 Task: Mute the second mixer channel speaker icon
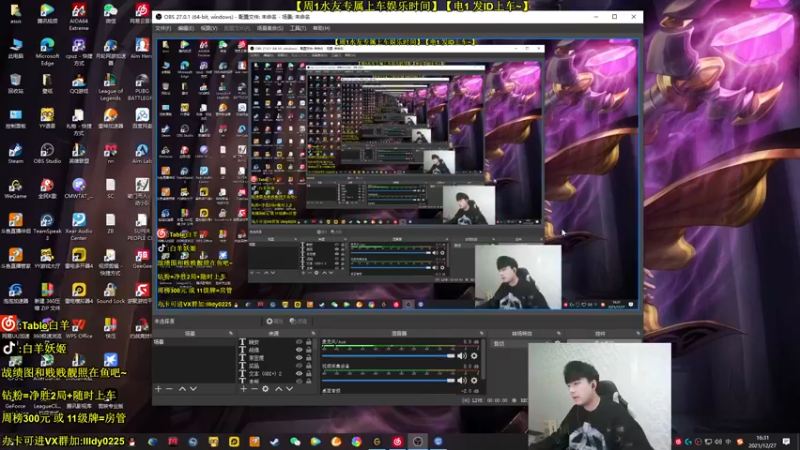[462, 380]
